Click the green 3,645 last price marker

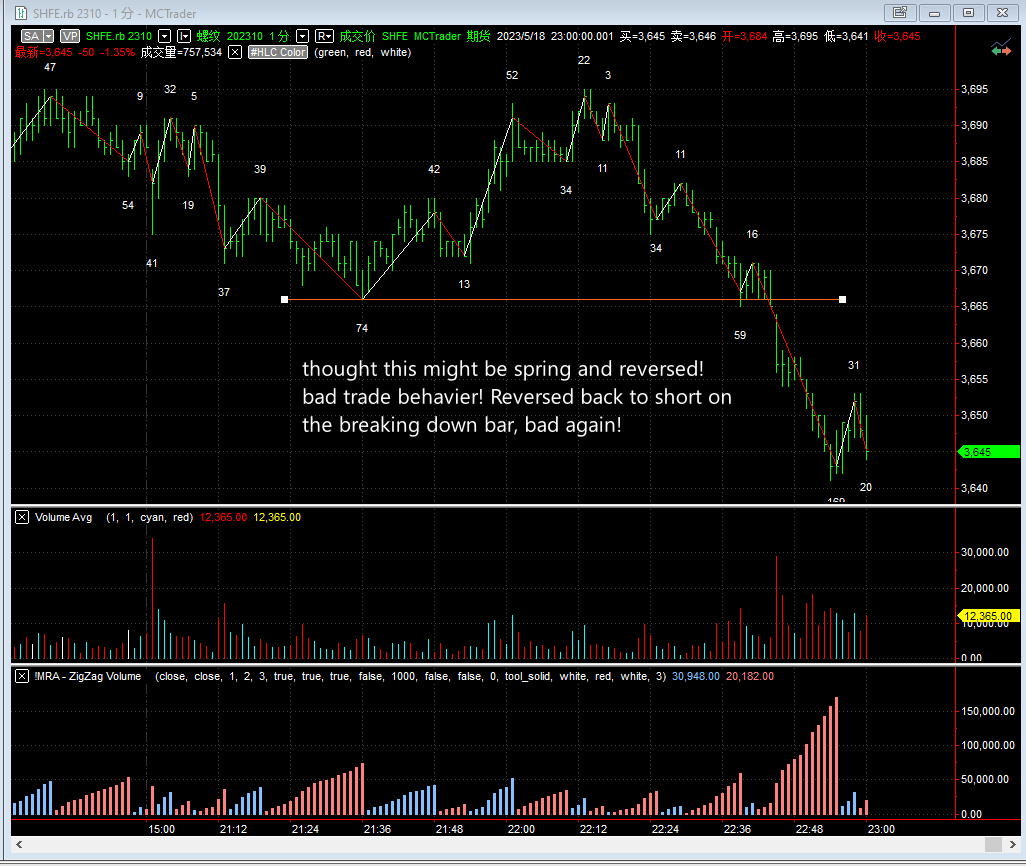989,452
